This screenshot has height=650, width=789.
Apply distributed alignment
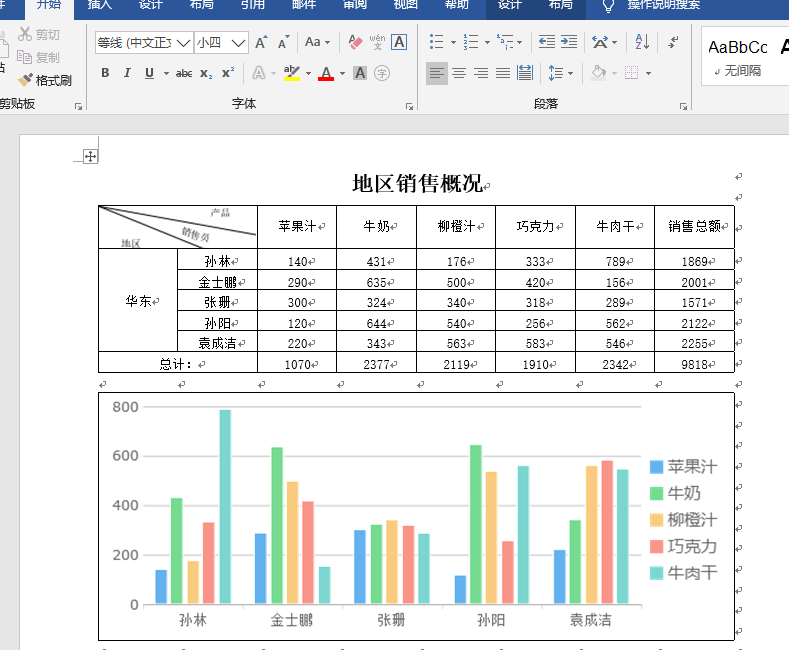525,73
